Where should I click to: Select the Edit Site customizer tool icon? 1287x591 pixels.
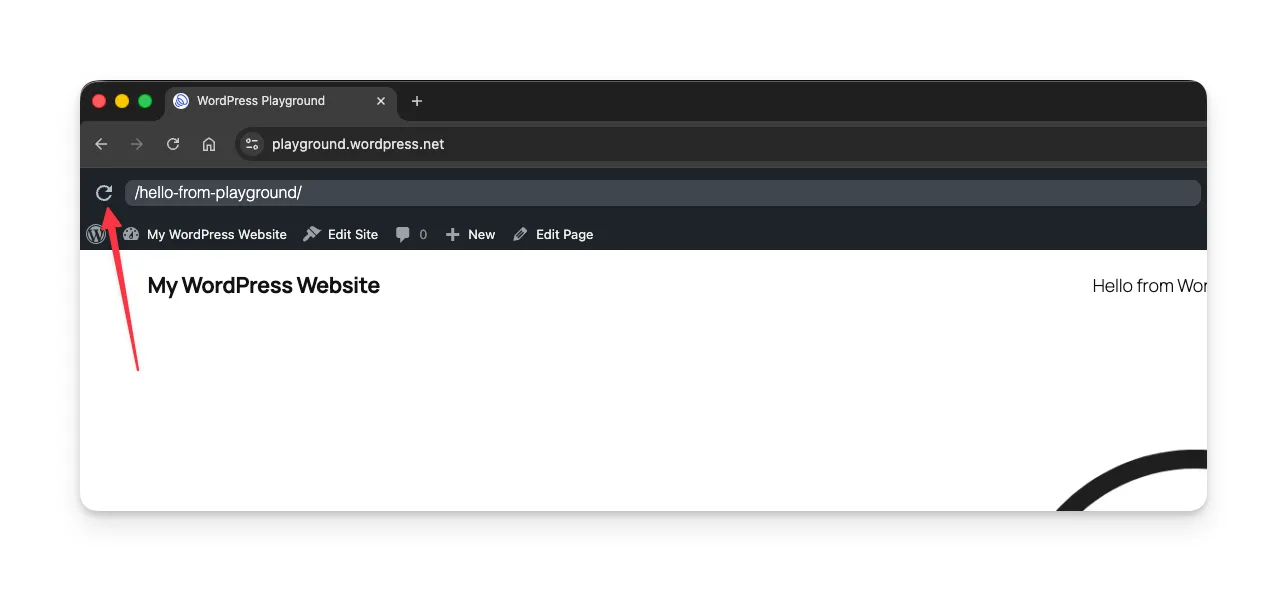click(310, 234)
